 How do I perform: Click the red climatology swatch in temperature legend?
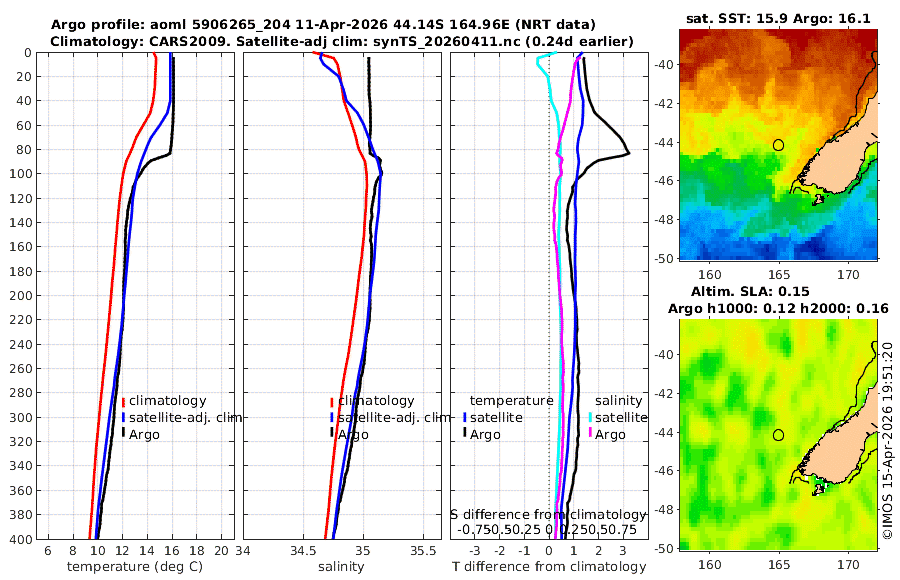(x=123, y=402)
